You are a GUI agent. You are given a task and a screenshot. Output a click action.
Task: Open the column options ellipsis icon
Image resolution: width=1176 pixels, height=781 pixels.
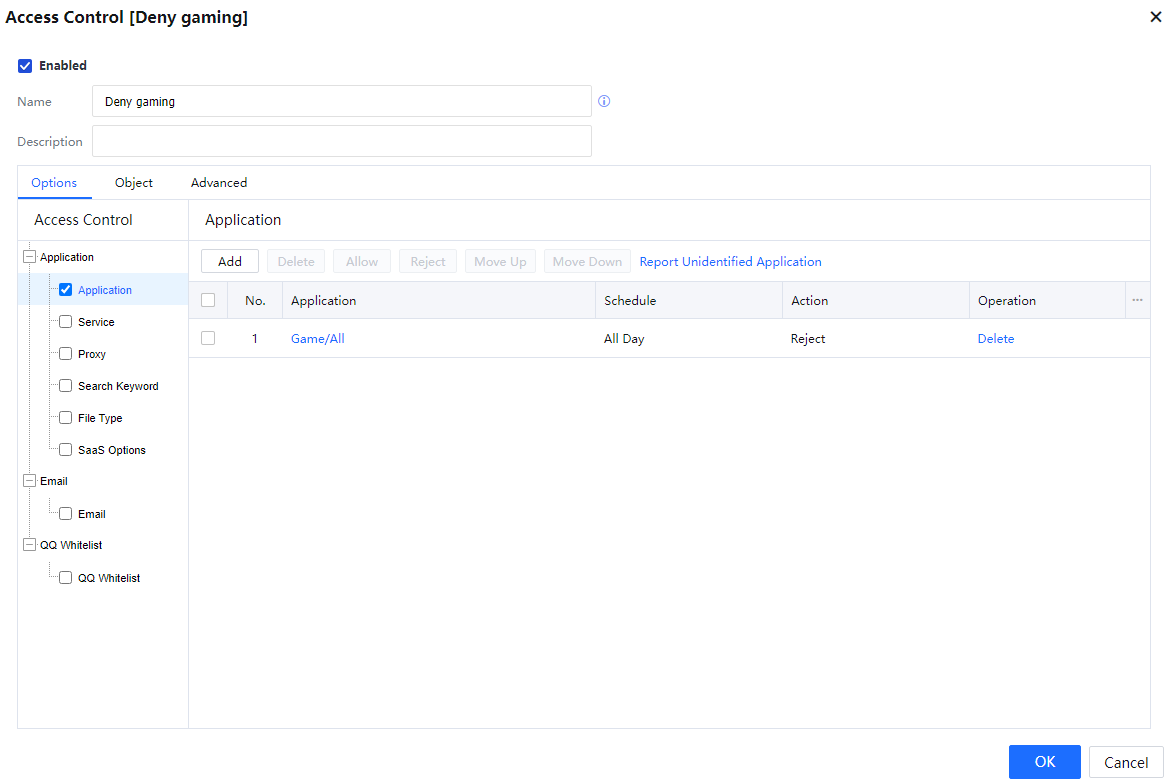click(1137, 300)
